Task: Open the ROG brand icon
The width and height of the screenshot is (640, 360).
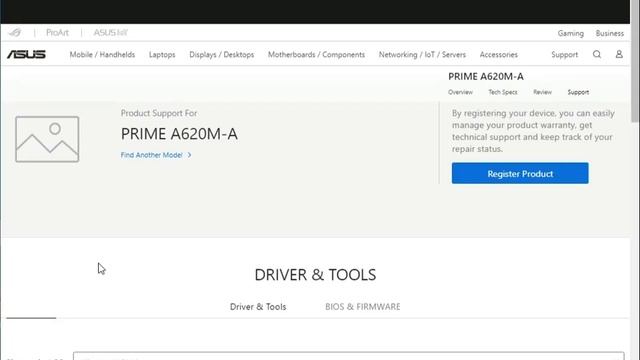Action: tap(15, 33)
